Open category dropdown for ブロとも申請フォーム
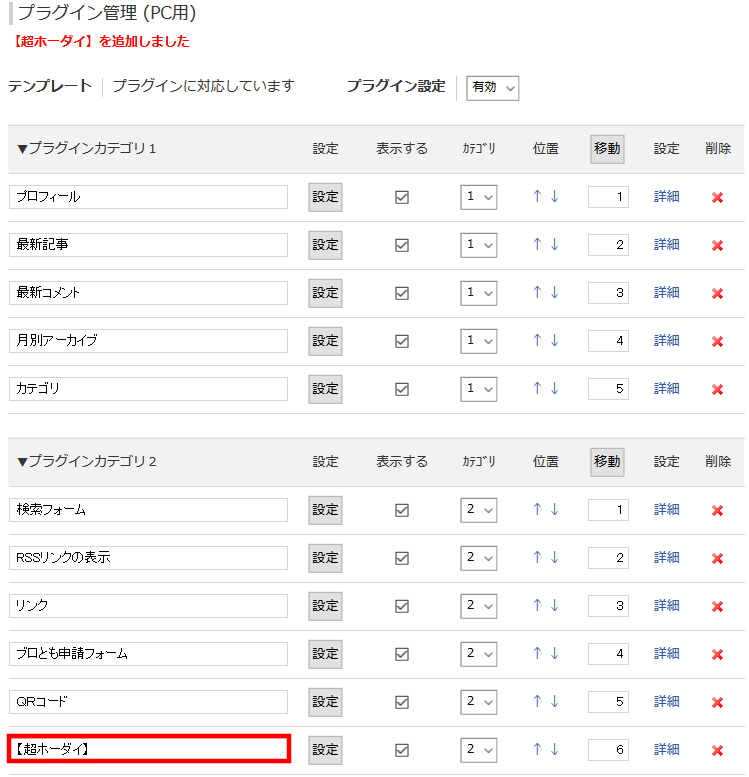749x777 pixels. [x=478, y=655]
